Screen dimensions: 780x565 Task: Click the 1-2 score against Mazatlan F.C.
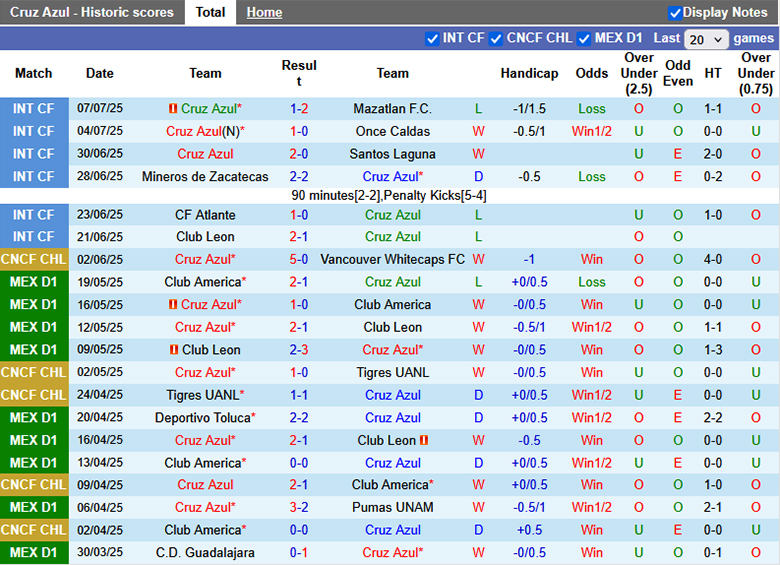[x=299, y=108]
